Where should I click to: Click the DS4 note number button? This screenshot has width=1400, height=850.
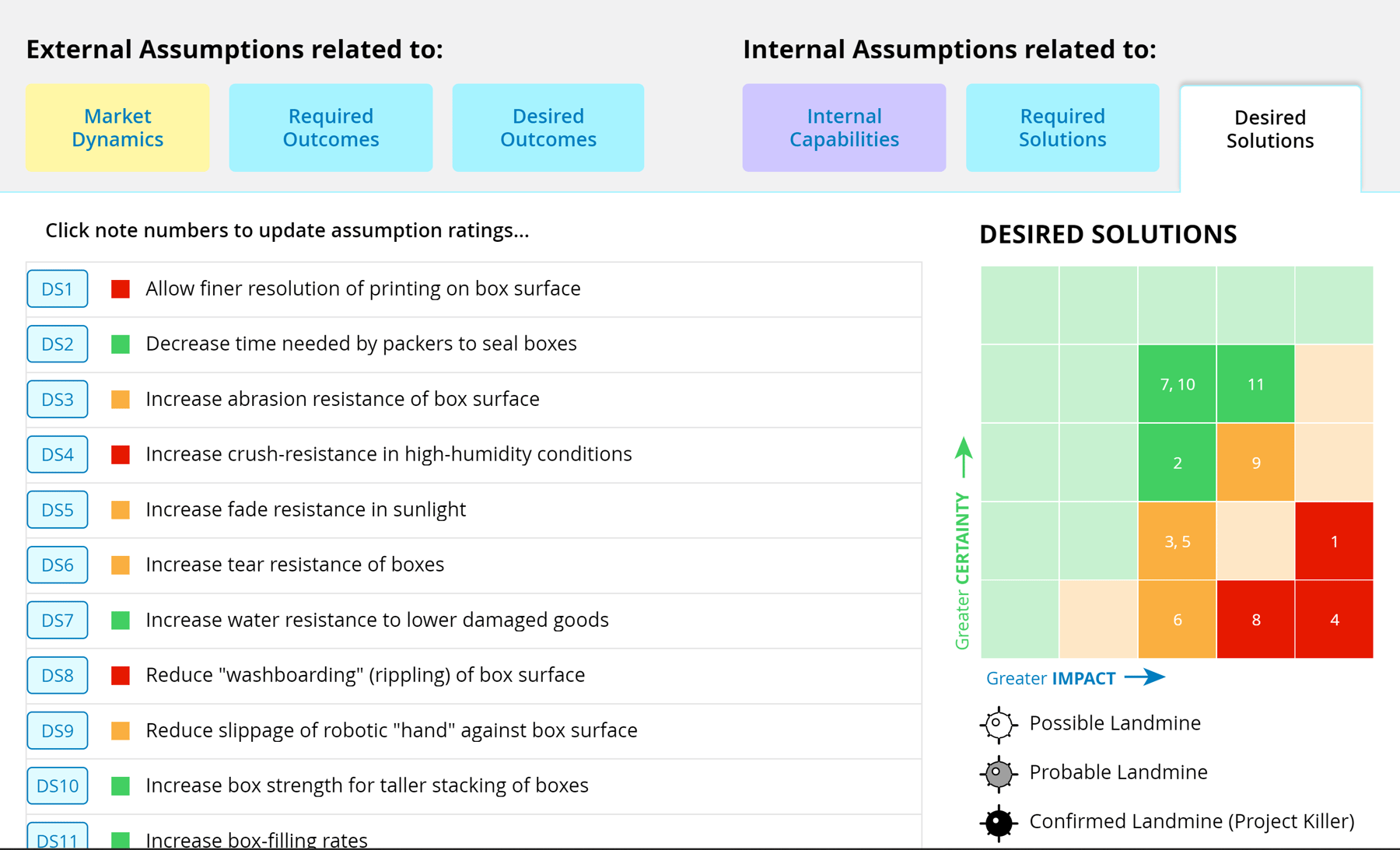click(x=58, y=455)
